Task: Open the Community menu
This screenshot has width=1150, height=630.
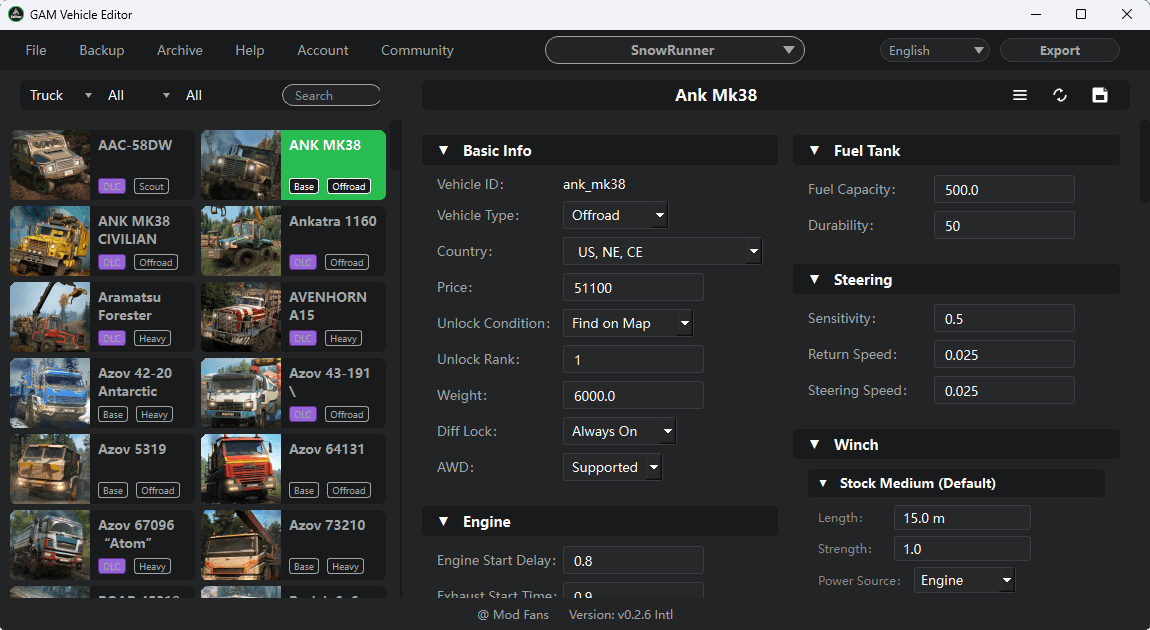Action: point(417,50)
